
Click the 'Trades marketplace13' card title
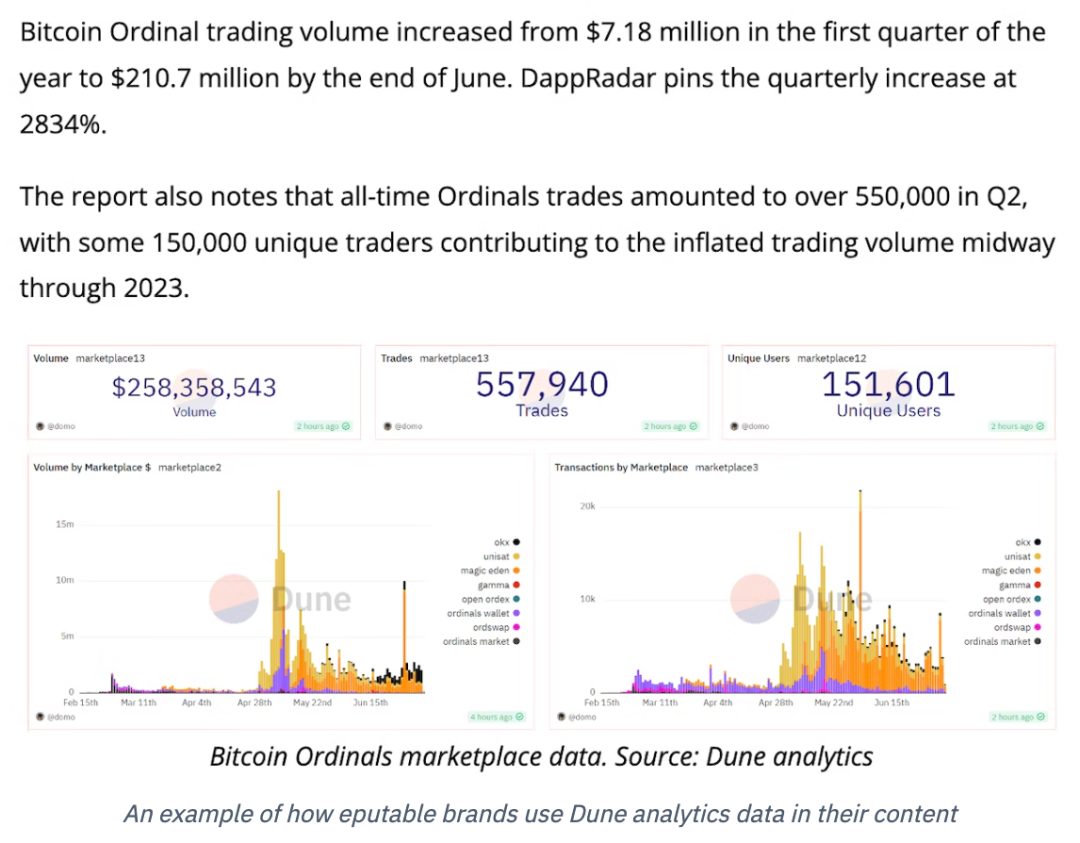click(x=435, y=358)
